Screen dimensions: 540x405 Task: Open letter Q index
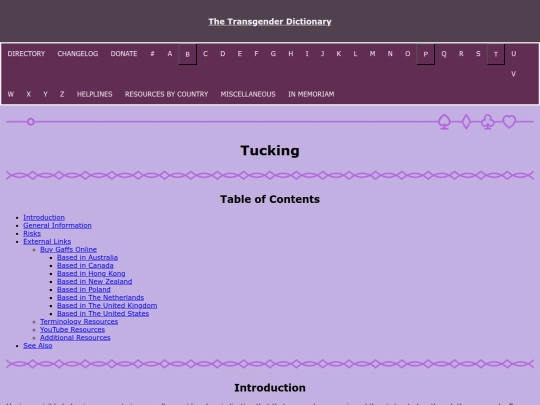pyautogui.click(x=444, y=54)
